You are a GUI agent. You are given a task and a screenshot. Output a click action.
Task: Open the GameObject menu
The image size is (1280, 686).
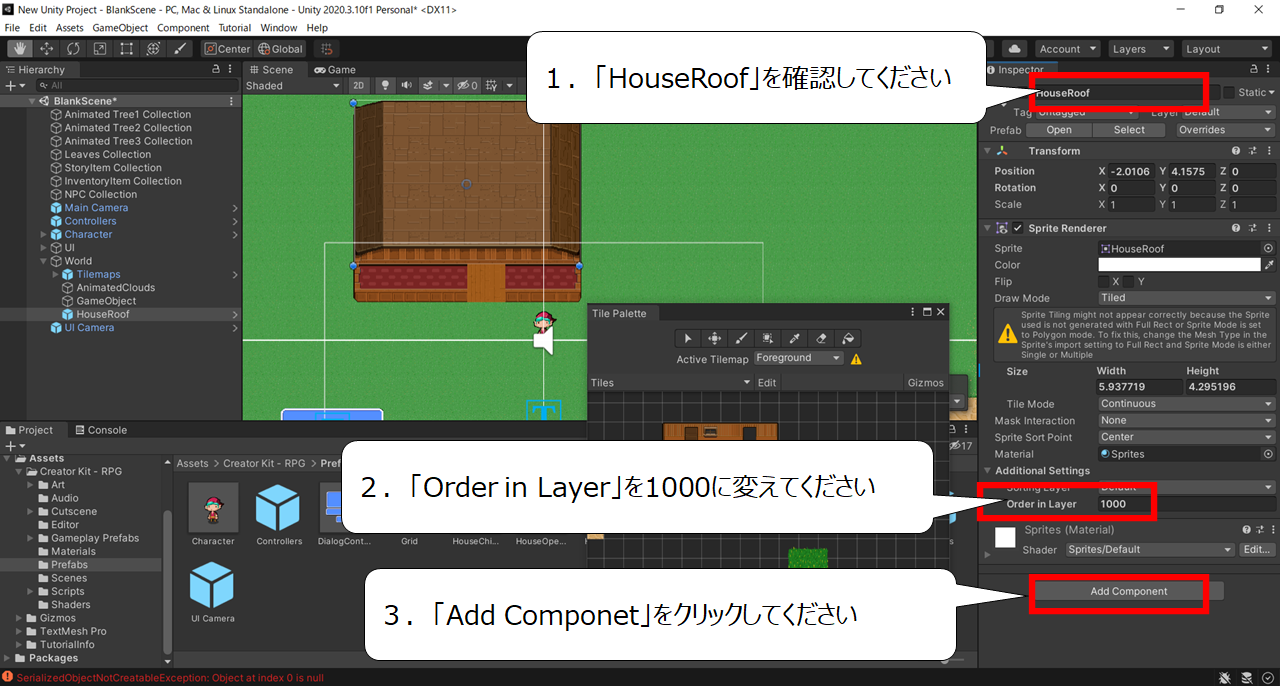coord(121,28)
